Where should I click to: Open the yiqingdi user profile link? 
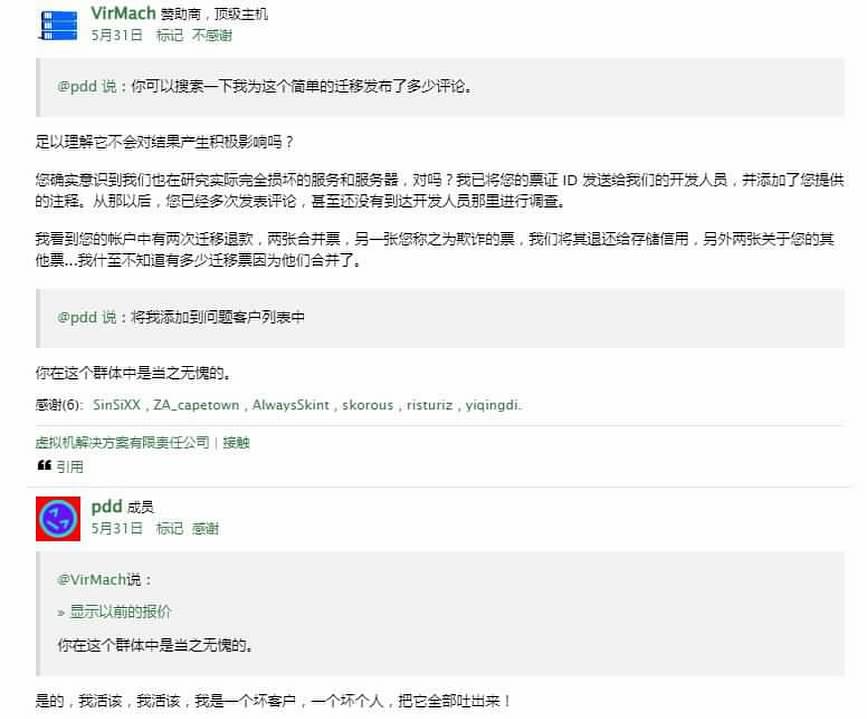coord(492,405)
